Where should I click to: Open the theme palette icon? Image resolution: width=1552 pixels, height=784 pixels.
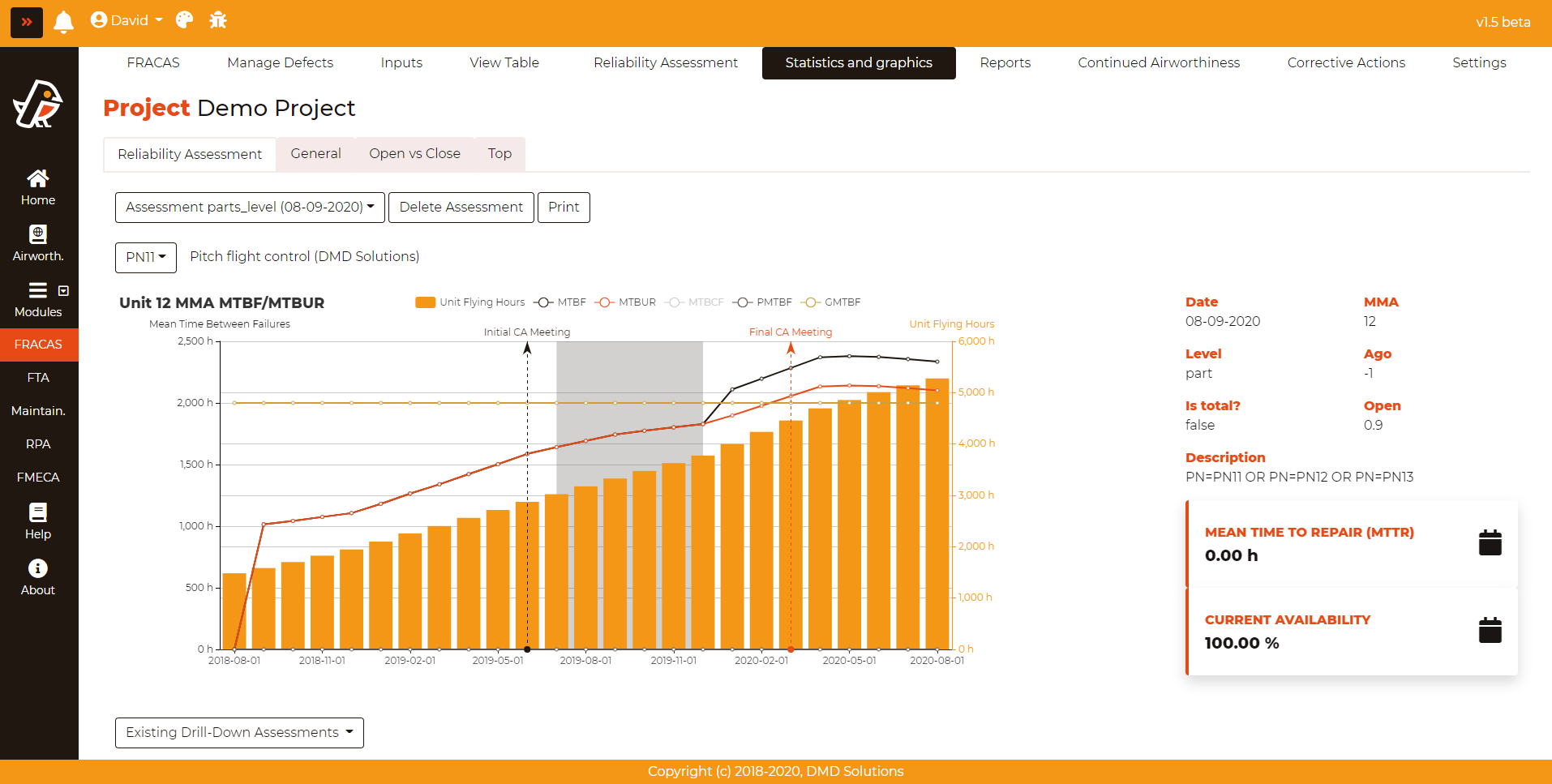(x=184, y=20)
